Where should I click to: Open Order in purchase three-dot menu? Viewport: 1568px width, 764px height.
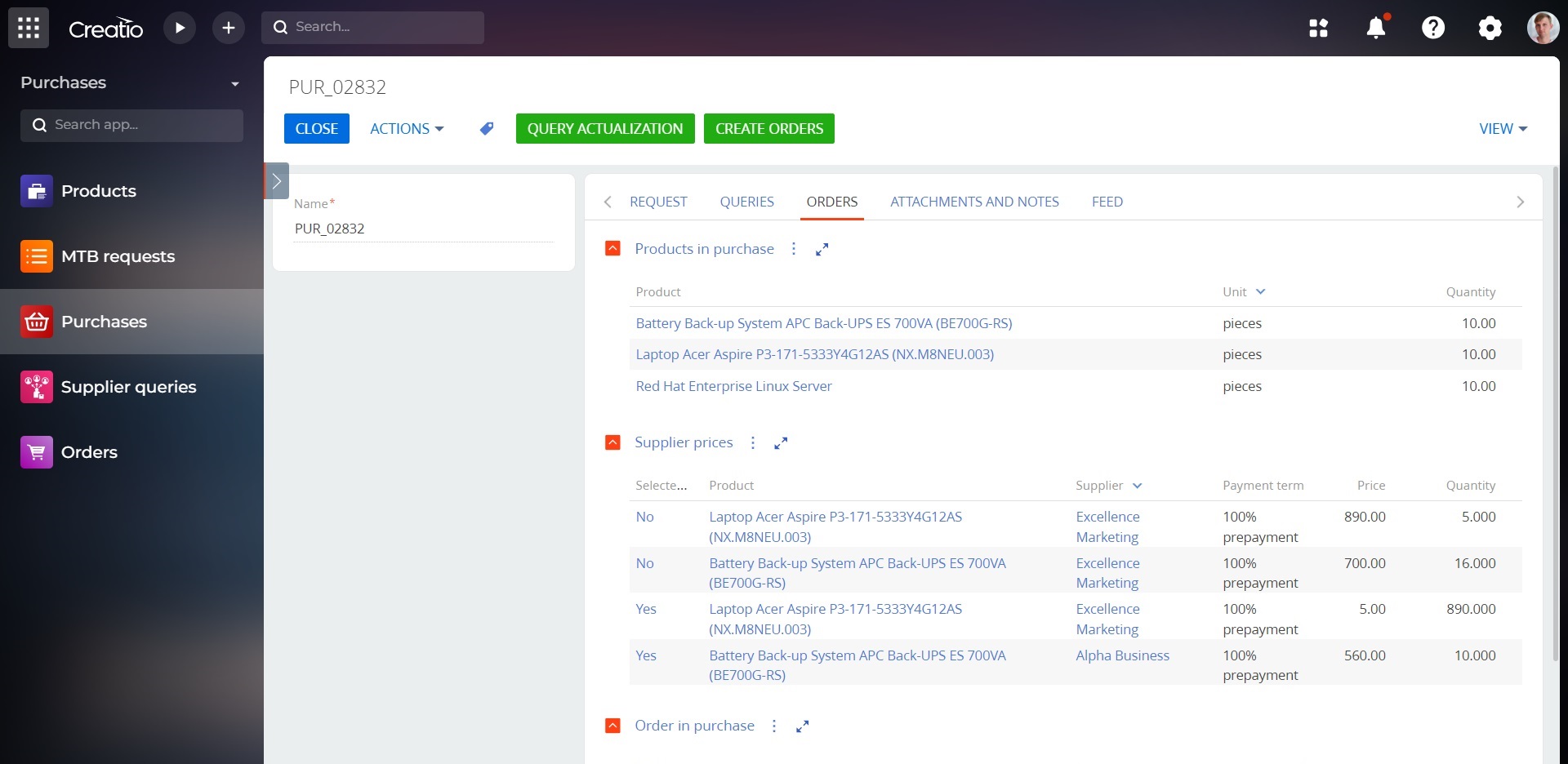tap(774, 726)
